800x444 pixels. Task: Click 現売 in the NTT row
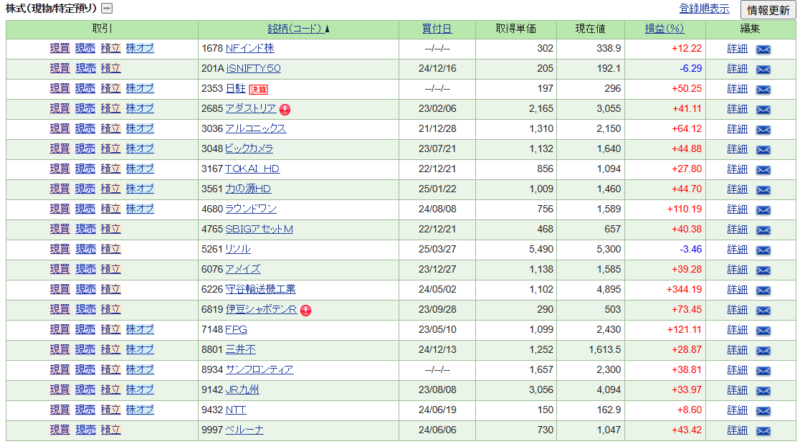85,409
